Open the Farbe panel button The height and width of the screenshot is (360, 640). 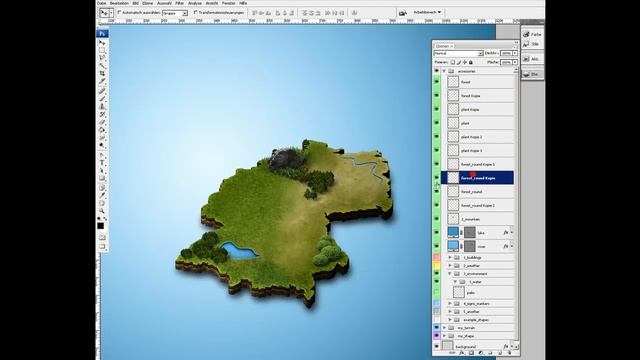click(x=532, y=34)
